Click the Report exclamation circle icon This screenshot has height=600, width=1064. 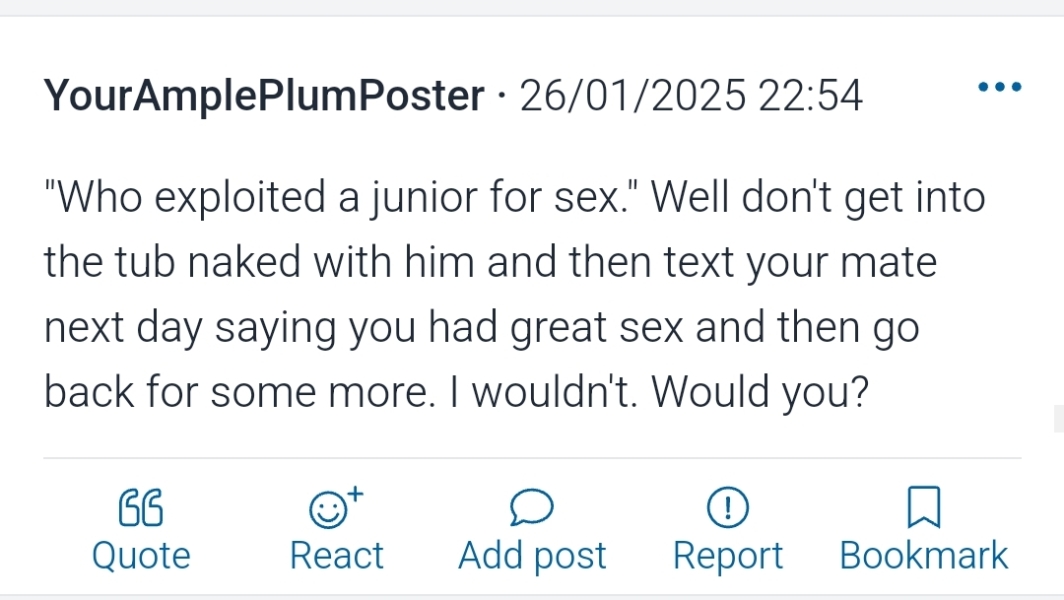(727, 509)
